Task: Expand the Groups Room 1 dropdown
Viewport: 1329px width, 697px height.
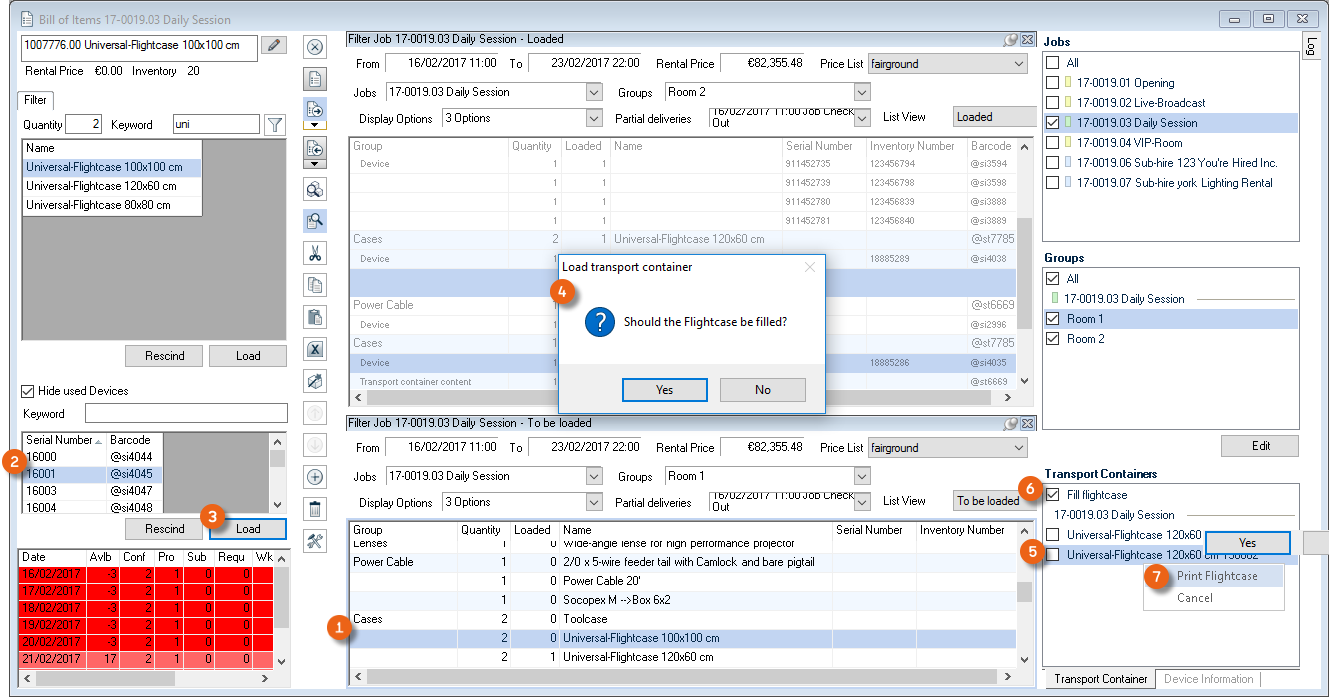Action: 861,476
